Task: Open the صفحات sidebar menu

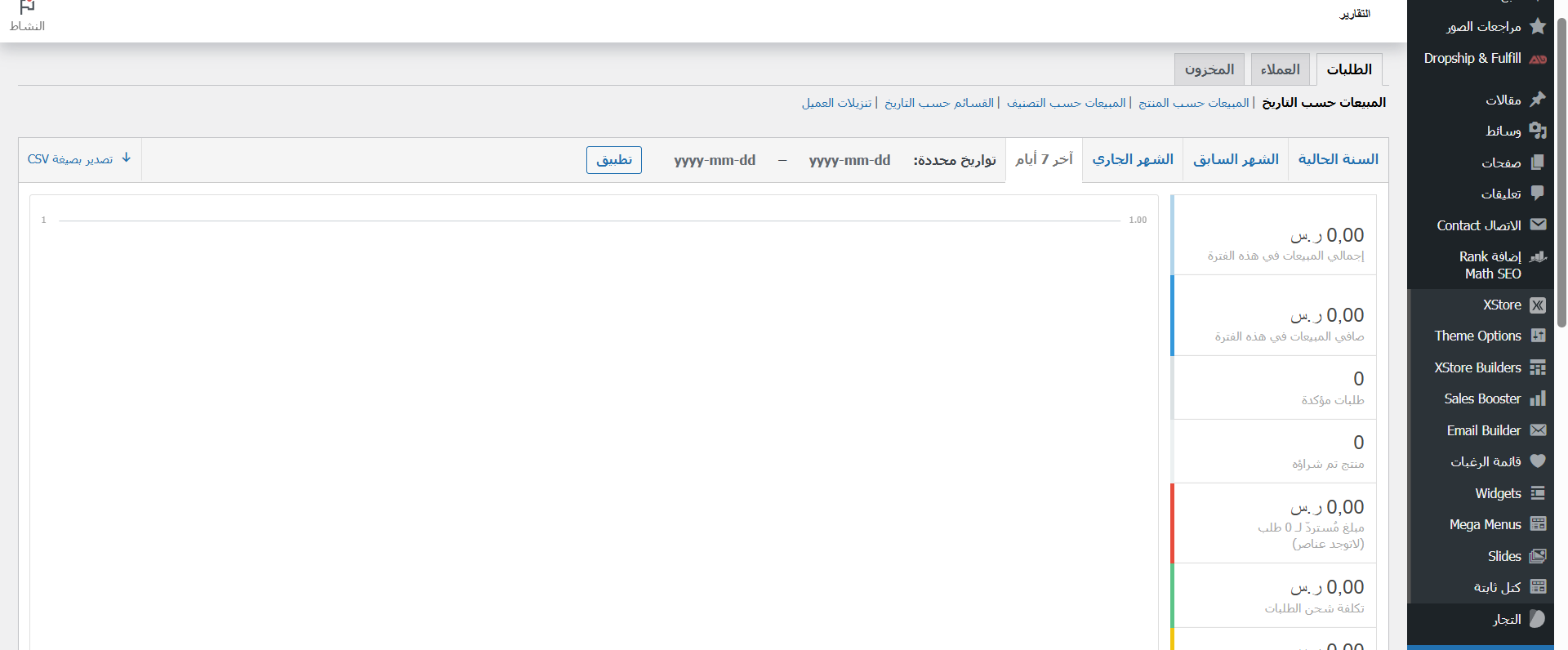Action: (1481, 162)
